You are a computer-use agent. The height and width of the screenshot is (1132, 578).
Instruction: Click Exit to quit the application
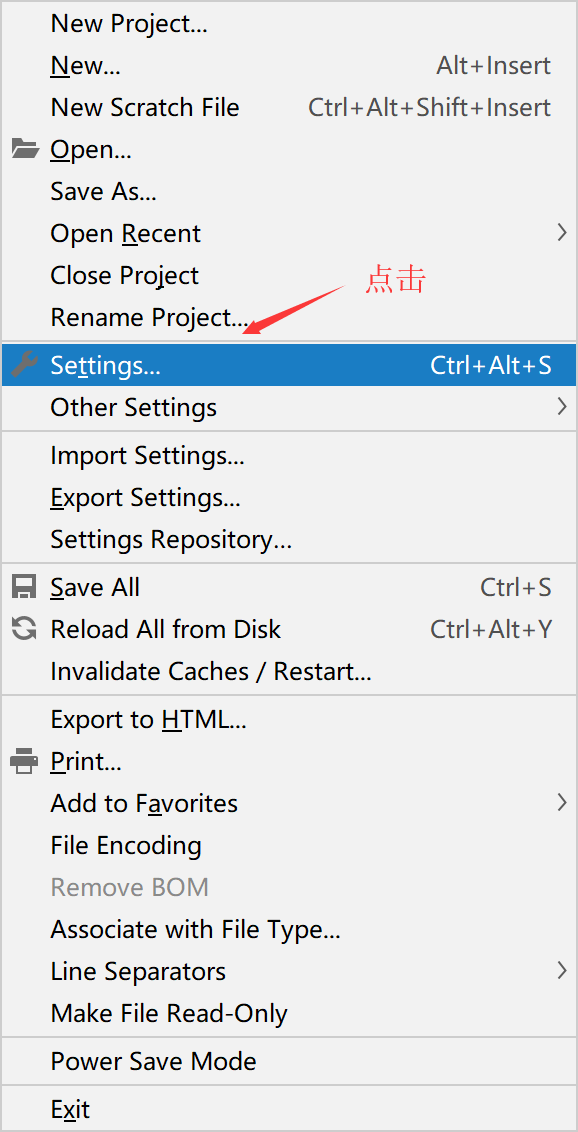coord(68,1108)
